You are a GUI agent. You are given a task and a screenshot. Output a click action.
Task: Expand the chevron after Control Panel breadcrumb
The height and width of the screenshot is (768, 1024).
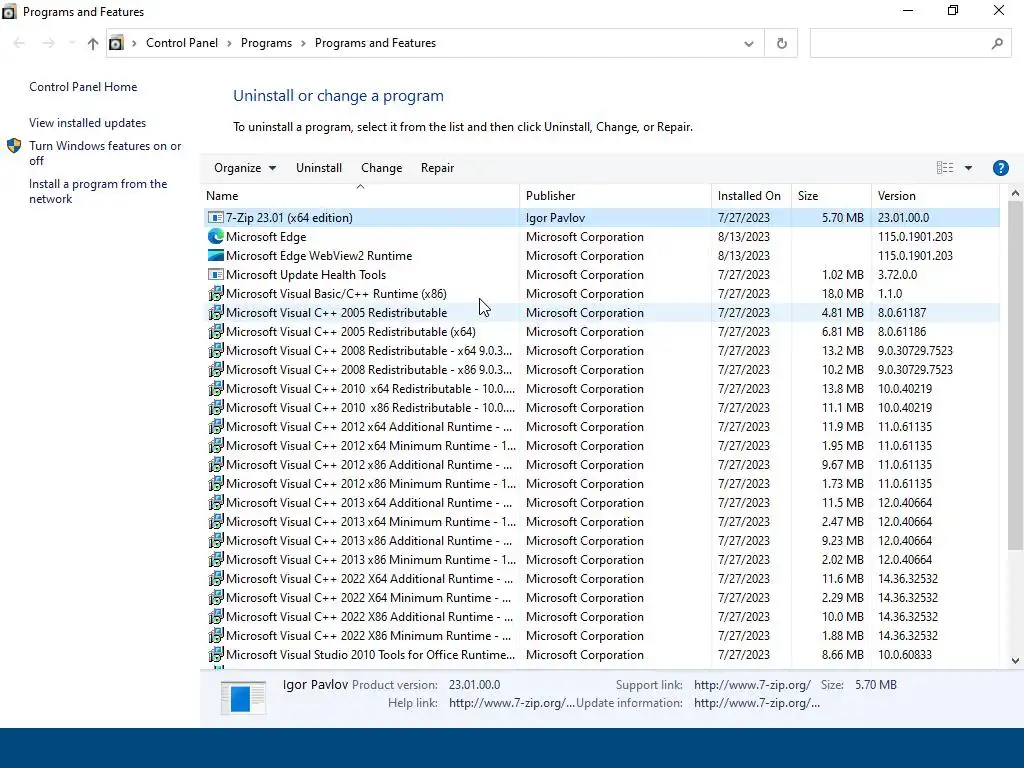tap(229, 43)
